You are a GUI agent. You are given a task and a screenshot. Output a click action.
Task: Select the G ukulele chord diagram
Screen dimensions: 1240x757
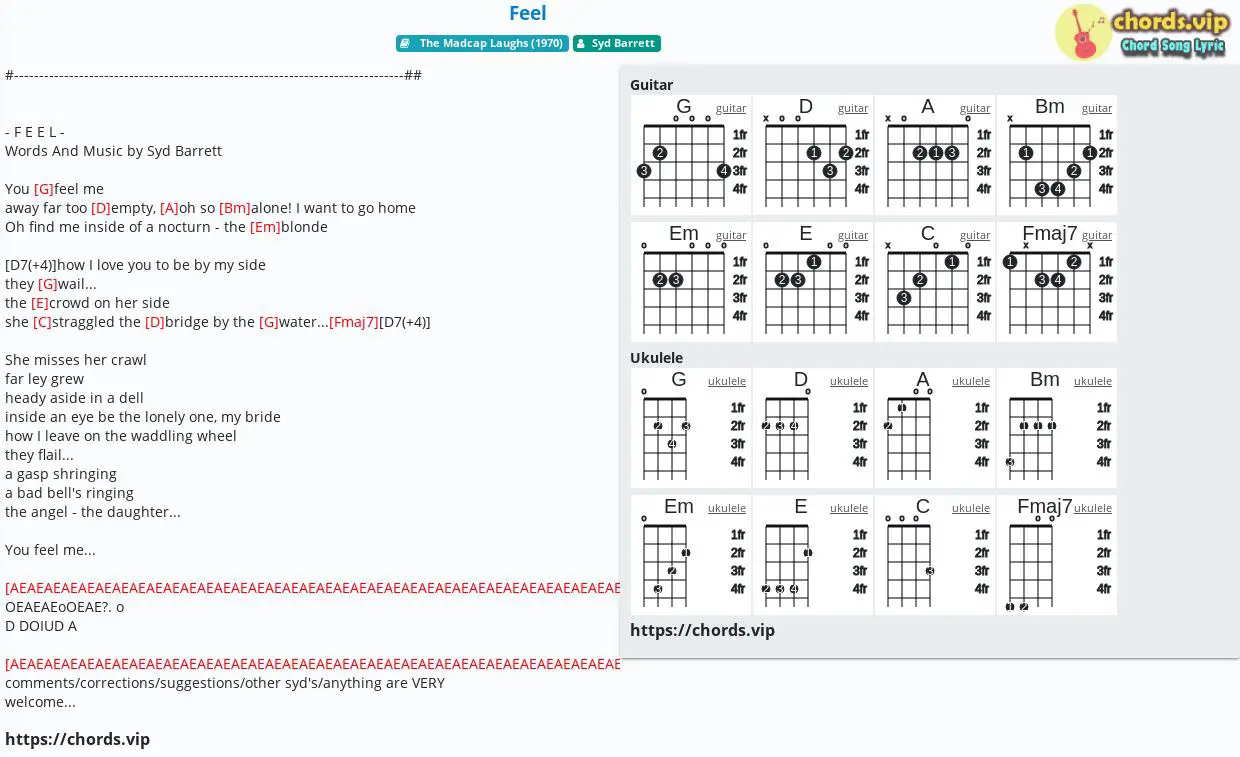[x=691, y=428]
